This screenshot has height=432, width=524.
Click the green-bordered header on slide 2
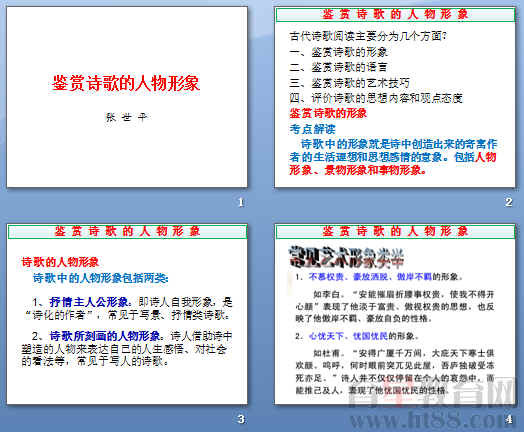pos(395,15)
